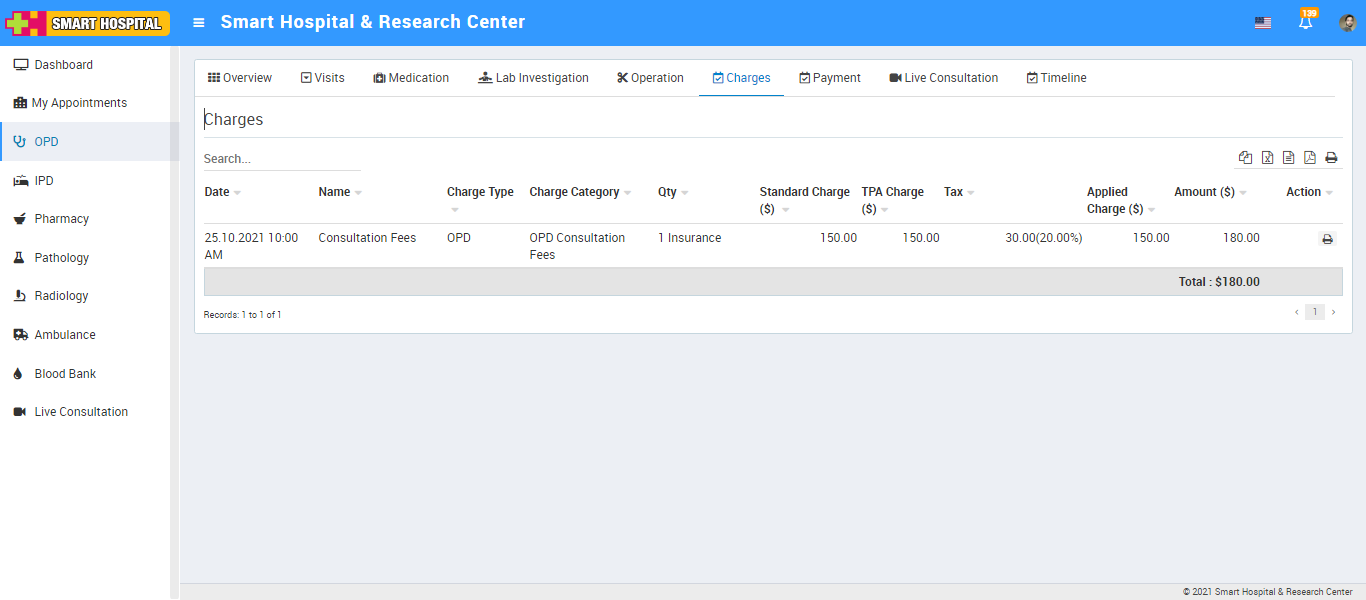
Task: Export charges as CSV file
Action: [1288, 158]
